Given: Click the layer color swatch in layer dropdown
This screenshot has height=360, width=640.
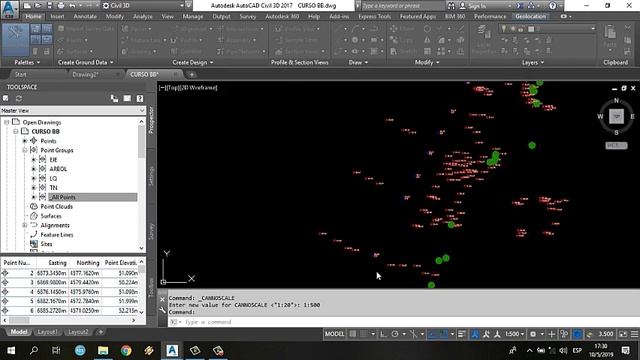Looking at the screenshot, I should point(531,29).
